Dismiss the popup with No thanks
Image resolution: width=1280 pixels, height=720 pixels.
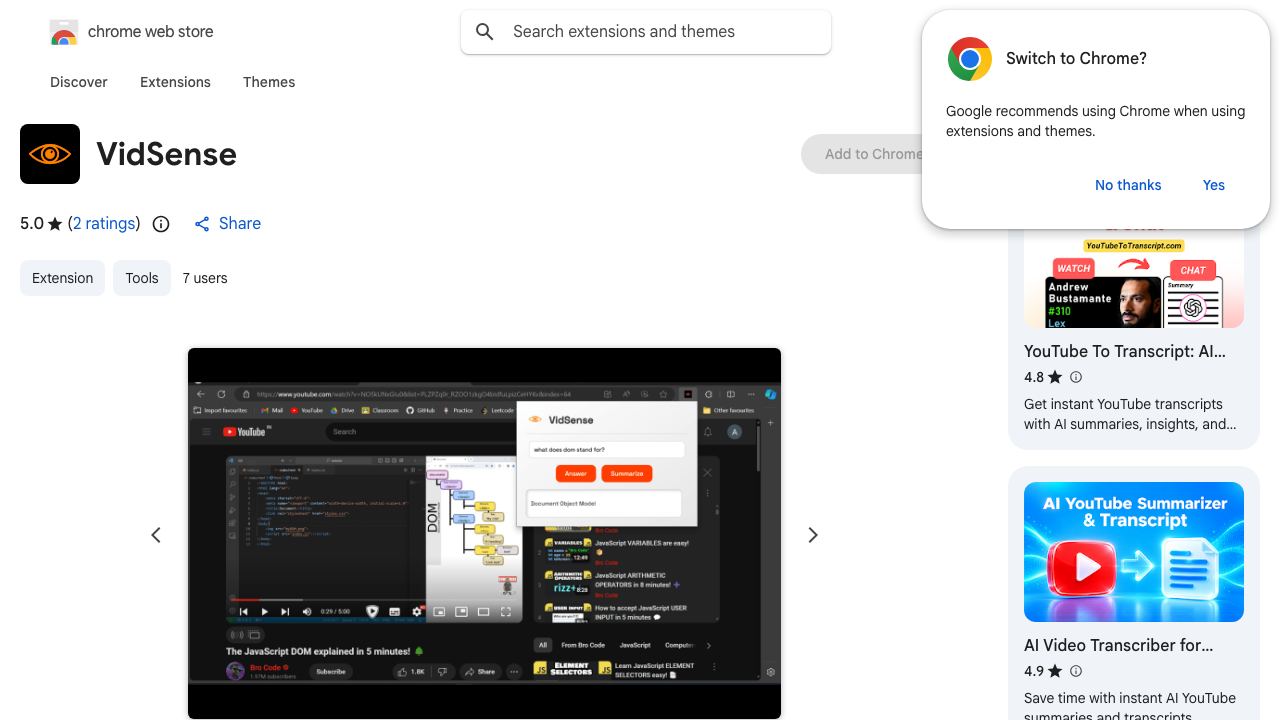[x=1128, y=185]
